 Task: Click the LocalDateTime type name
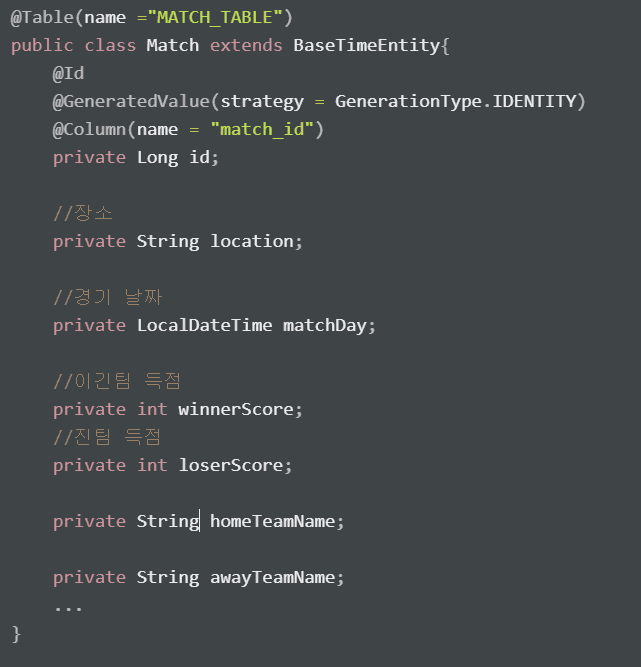point(205,326)
